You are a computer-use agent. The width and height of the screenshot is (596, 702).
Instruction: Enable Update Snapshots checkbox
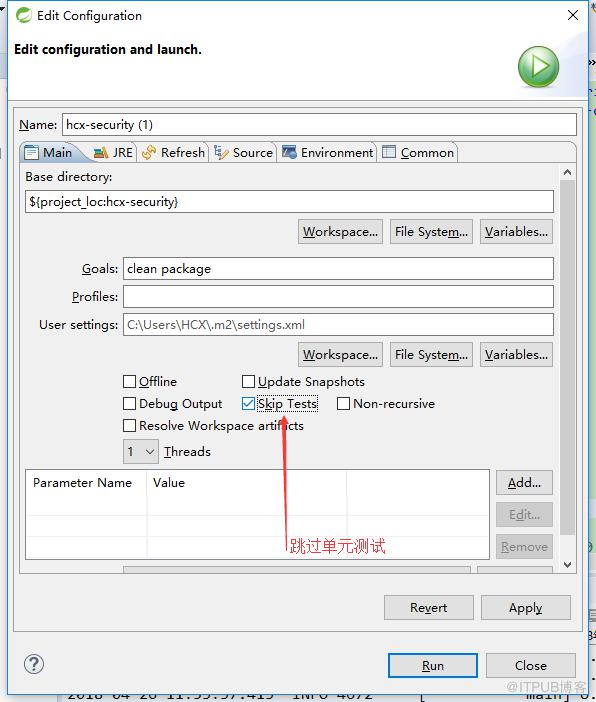248,381
